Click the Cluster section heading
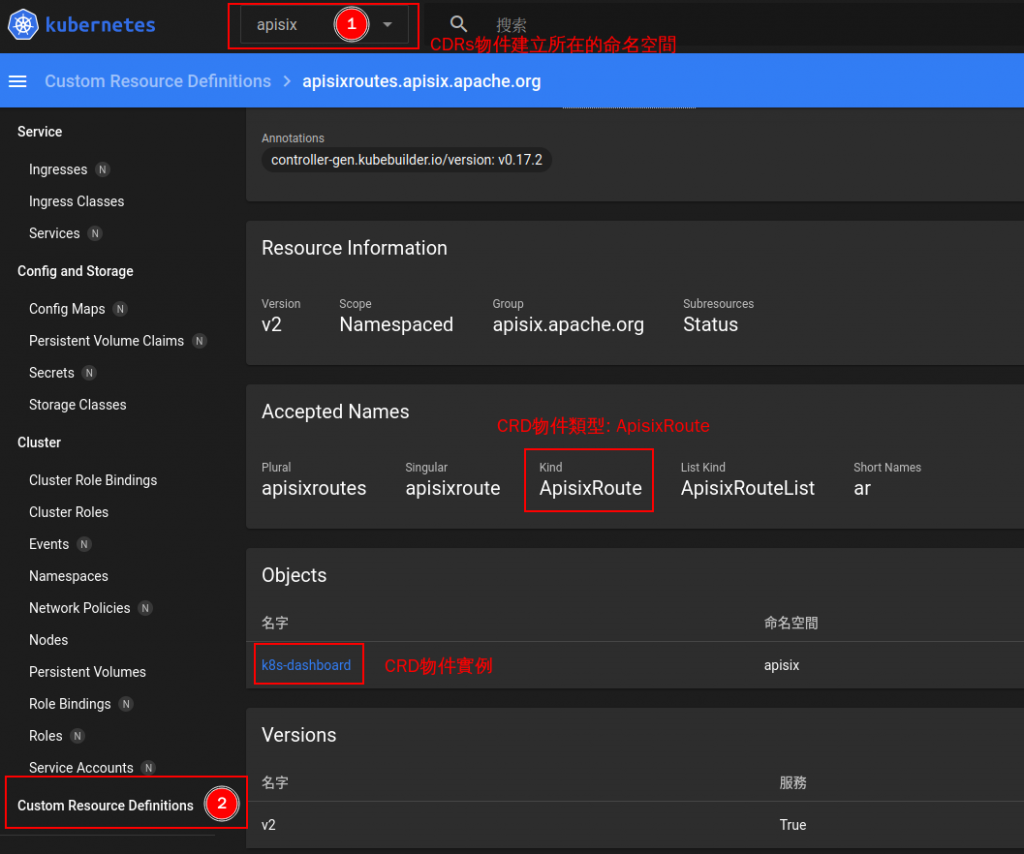Screen dimensions: 1024x854 [39, 443]
